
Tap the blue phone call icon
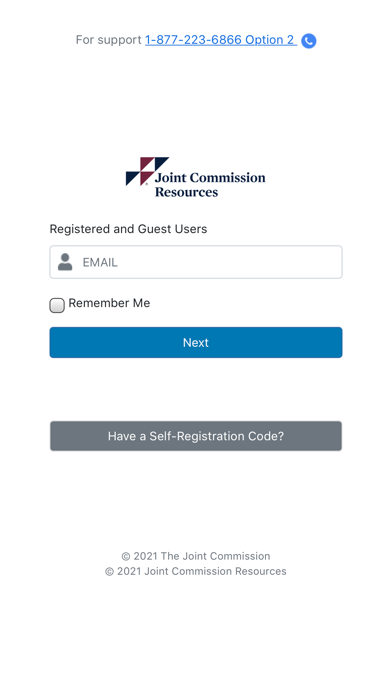309,41
